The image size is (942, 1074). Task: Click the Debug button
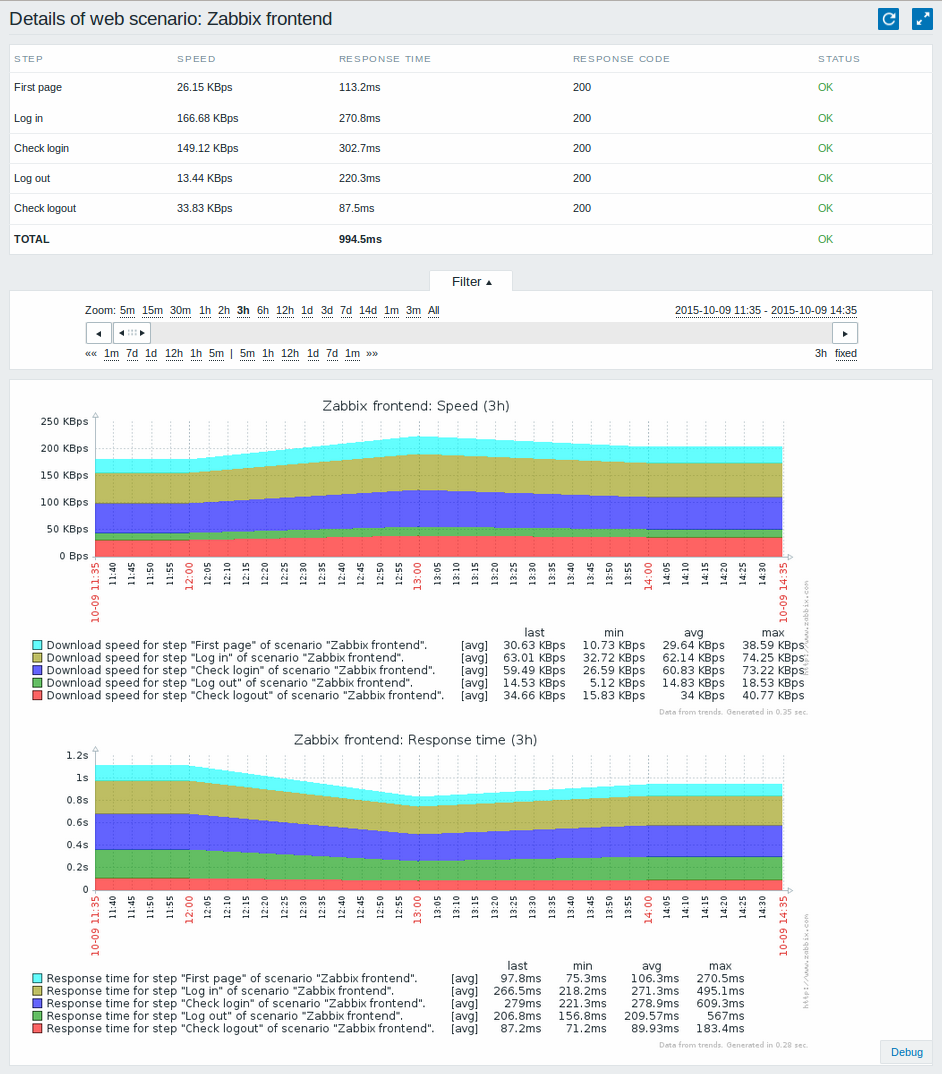pyautogui.click(x=906, y=1052)
